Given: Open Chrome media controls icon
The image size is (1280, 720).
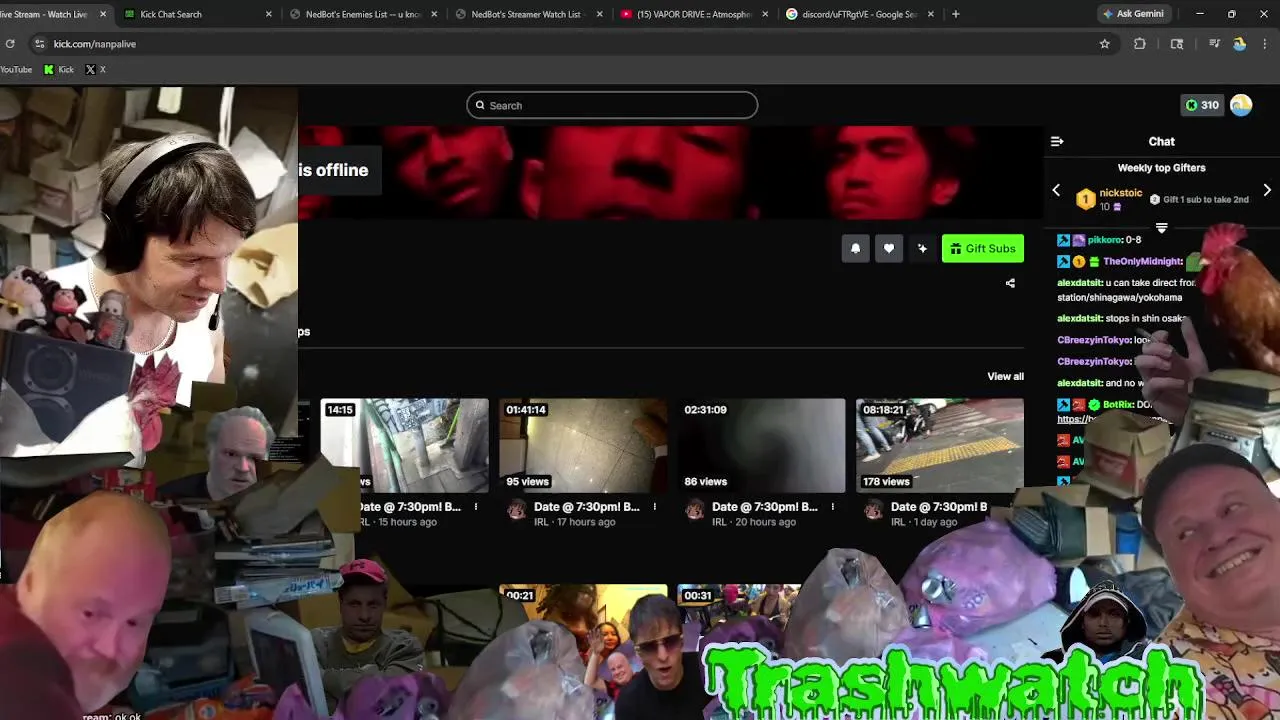Looking at the screenshot, I should click(1215, 44).
